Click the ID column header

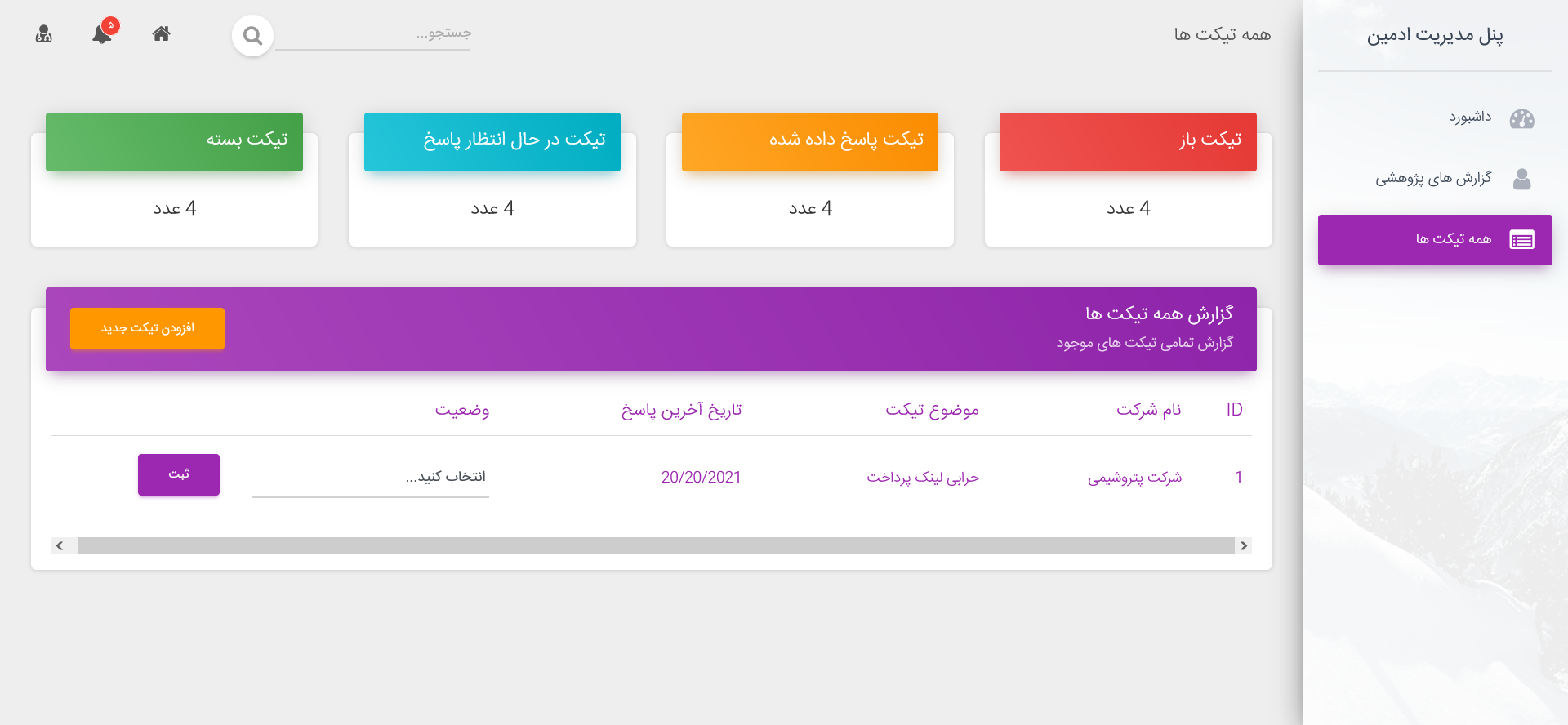pos(1234,410)
